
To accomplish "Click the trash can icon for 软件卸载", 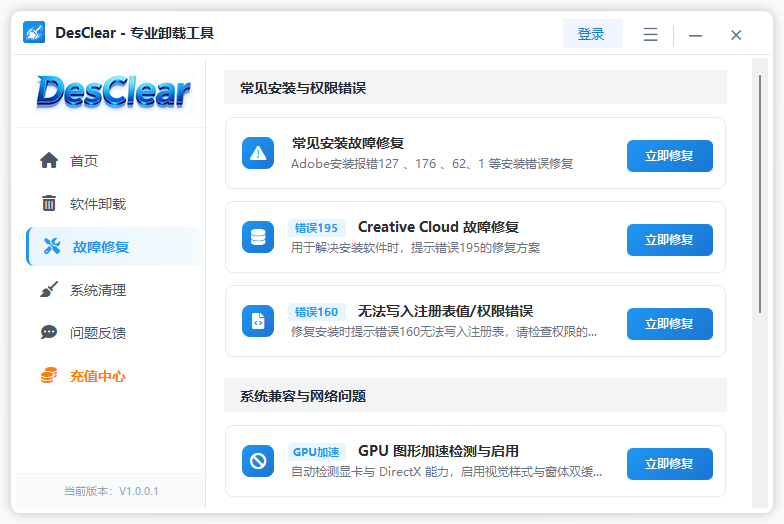I will pyautogui.click(x=49, y=204).
